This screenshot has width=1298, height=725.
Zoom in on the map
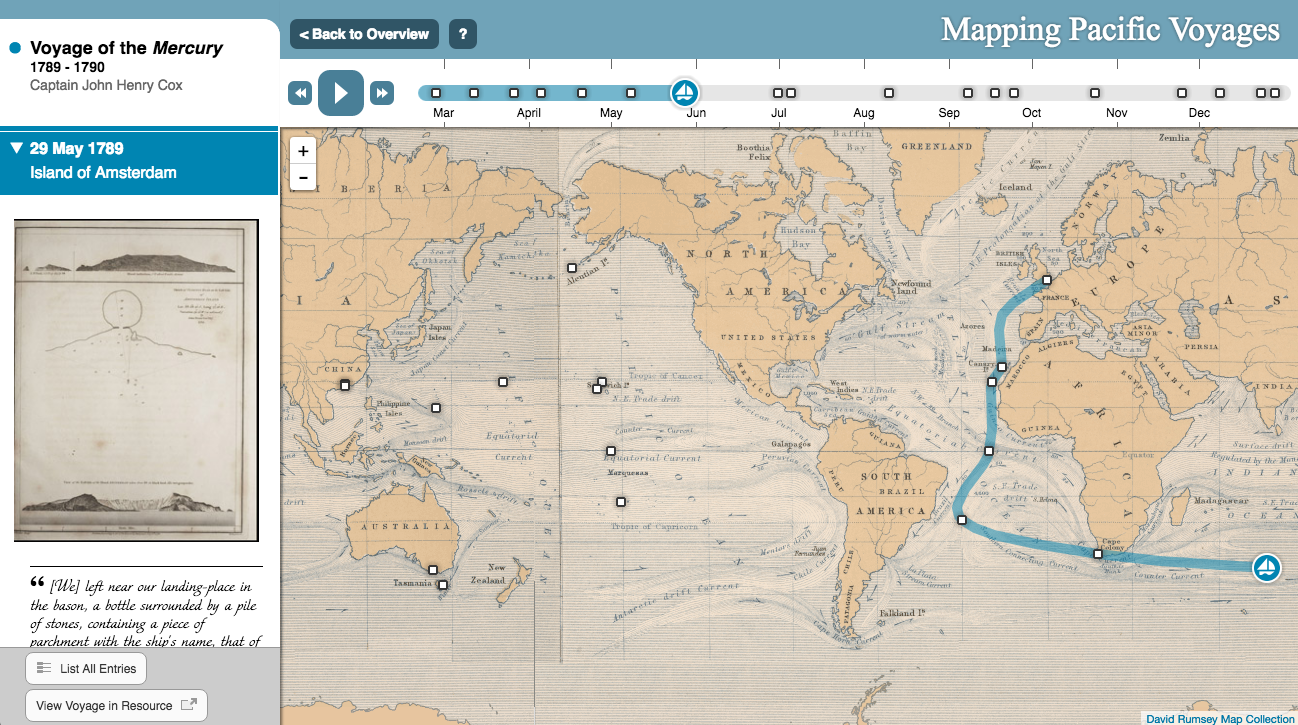coord(303,151)
